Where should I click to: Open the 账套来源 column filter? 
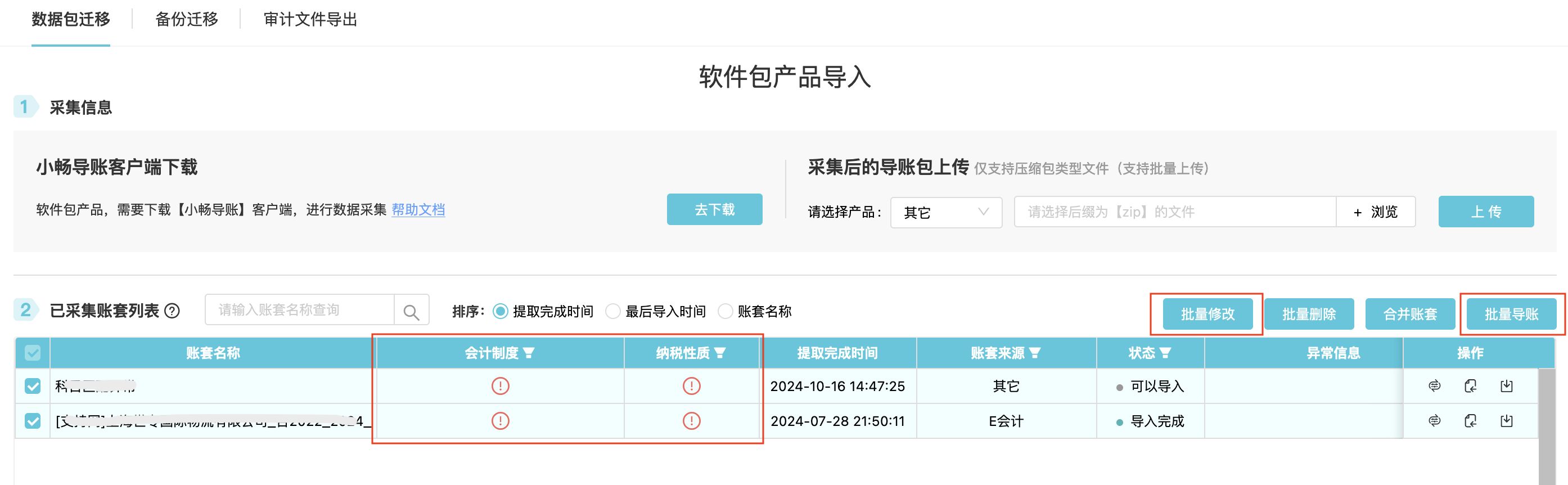point(1035,353)
